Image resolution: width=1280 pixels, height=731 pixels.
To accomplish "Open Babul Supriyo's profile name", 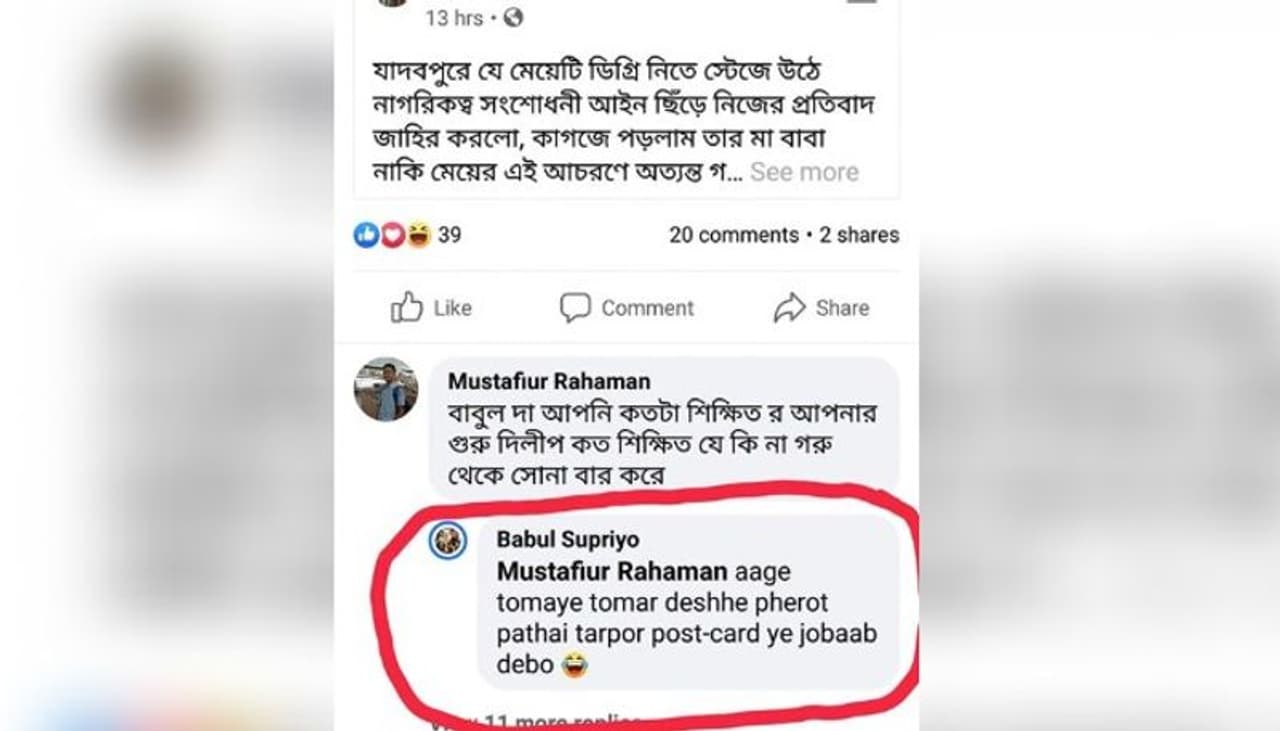I will (x=567, y=540).
